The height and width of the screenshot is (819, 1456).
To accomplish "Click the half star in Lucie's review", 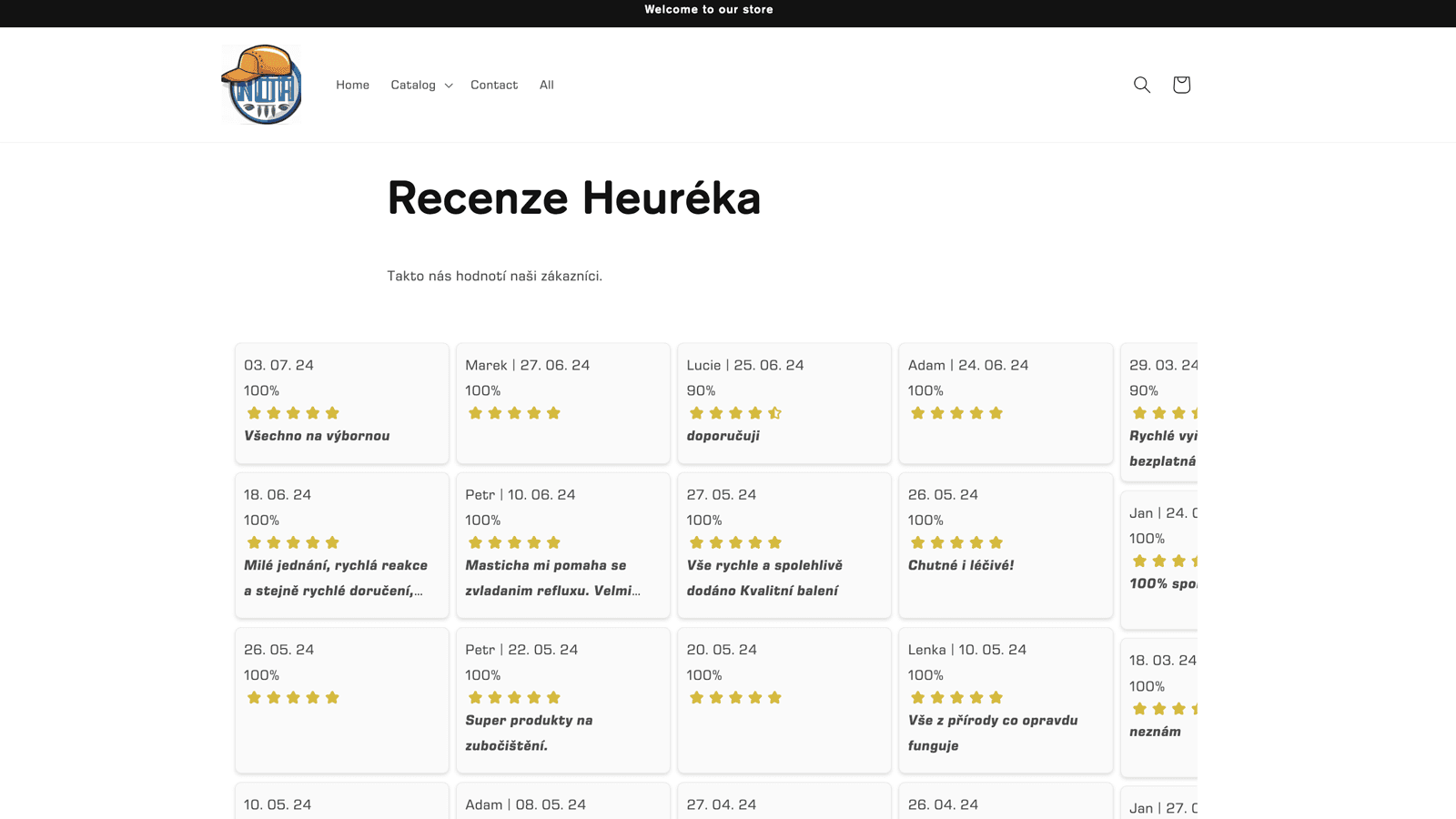I will 774,413.
